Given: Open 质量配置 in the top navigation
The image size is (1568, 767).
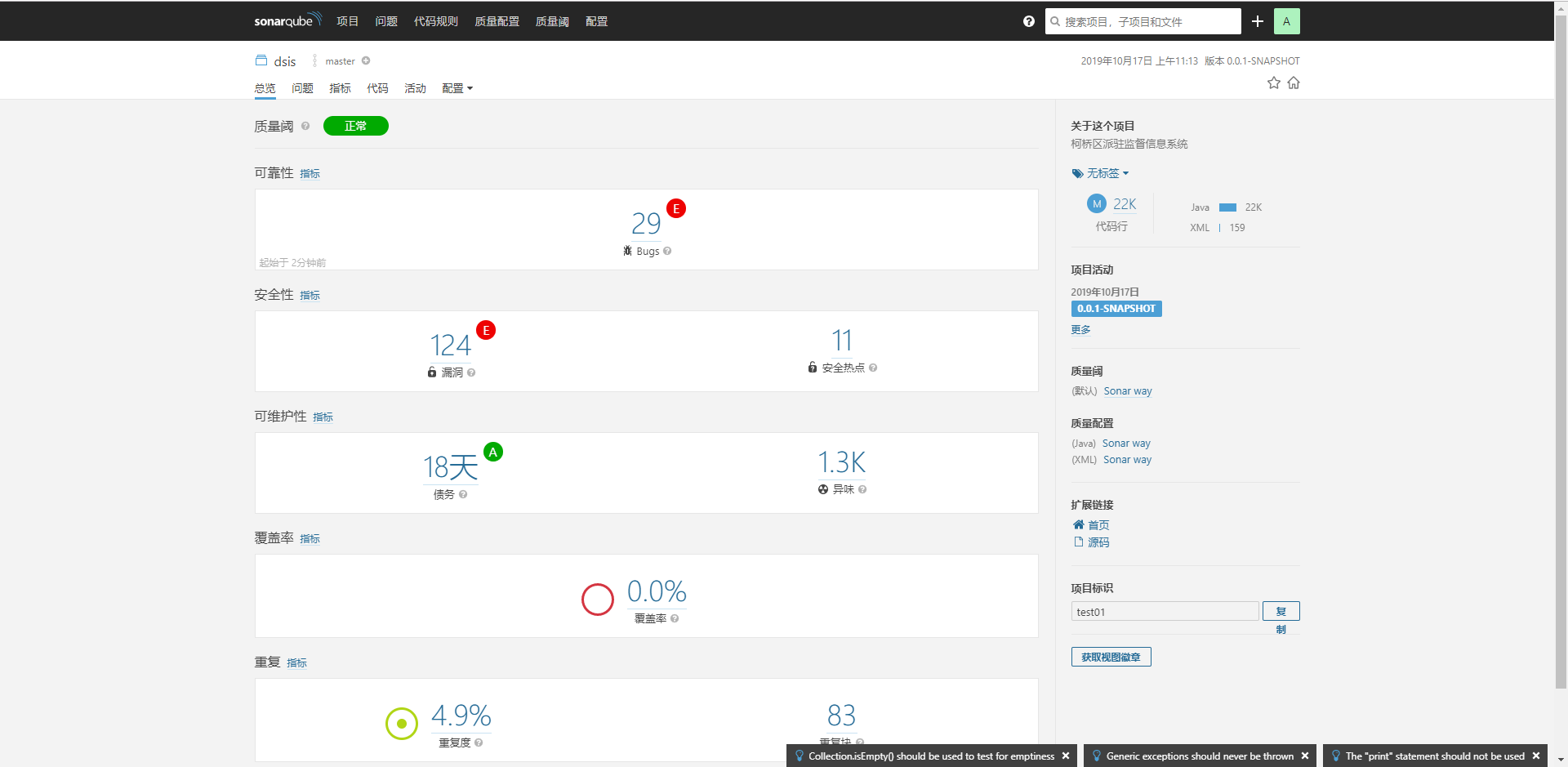Looking at the screenshot, I should pyautogui.click(x=497, y=21).
